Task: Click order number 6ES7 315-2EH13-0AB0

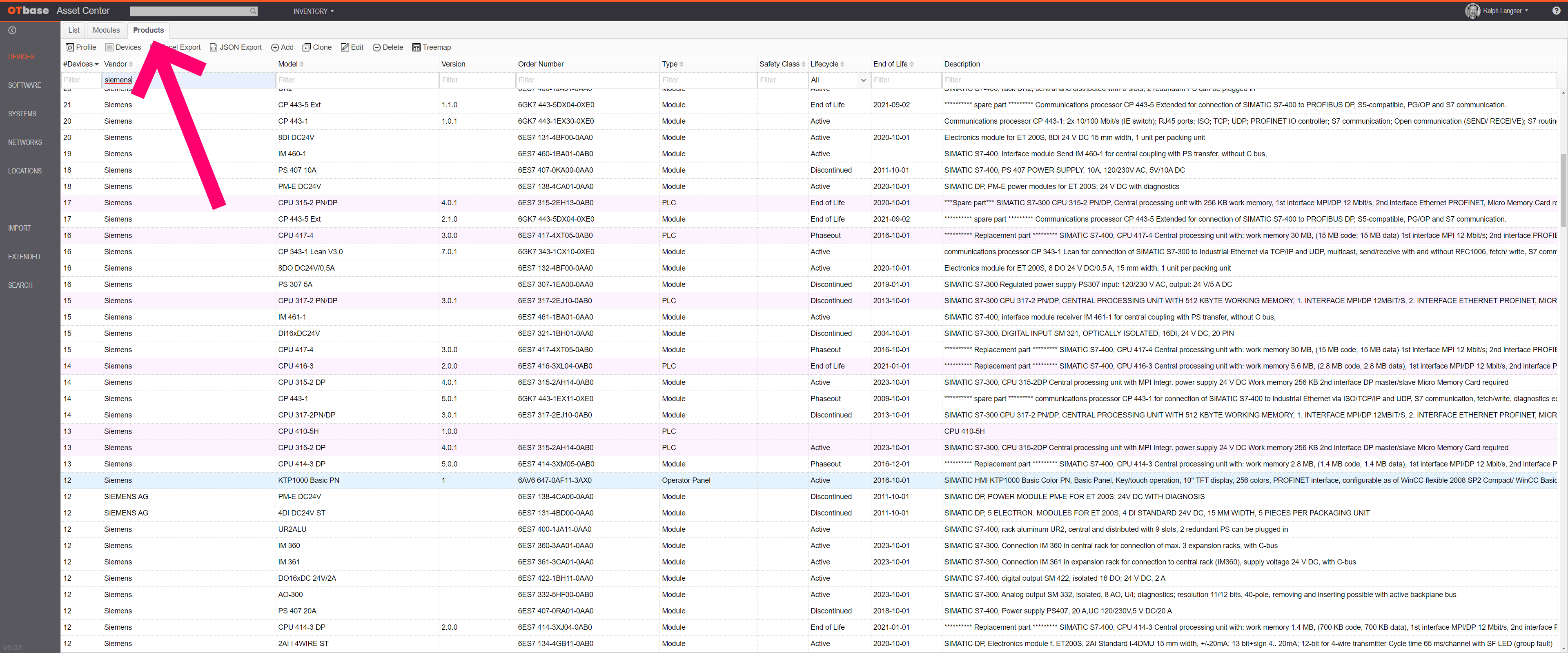Action: pos(555,203)
